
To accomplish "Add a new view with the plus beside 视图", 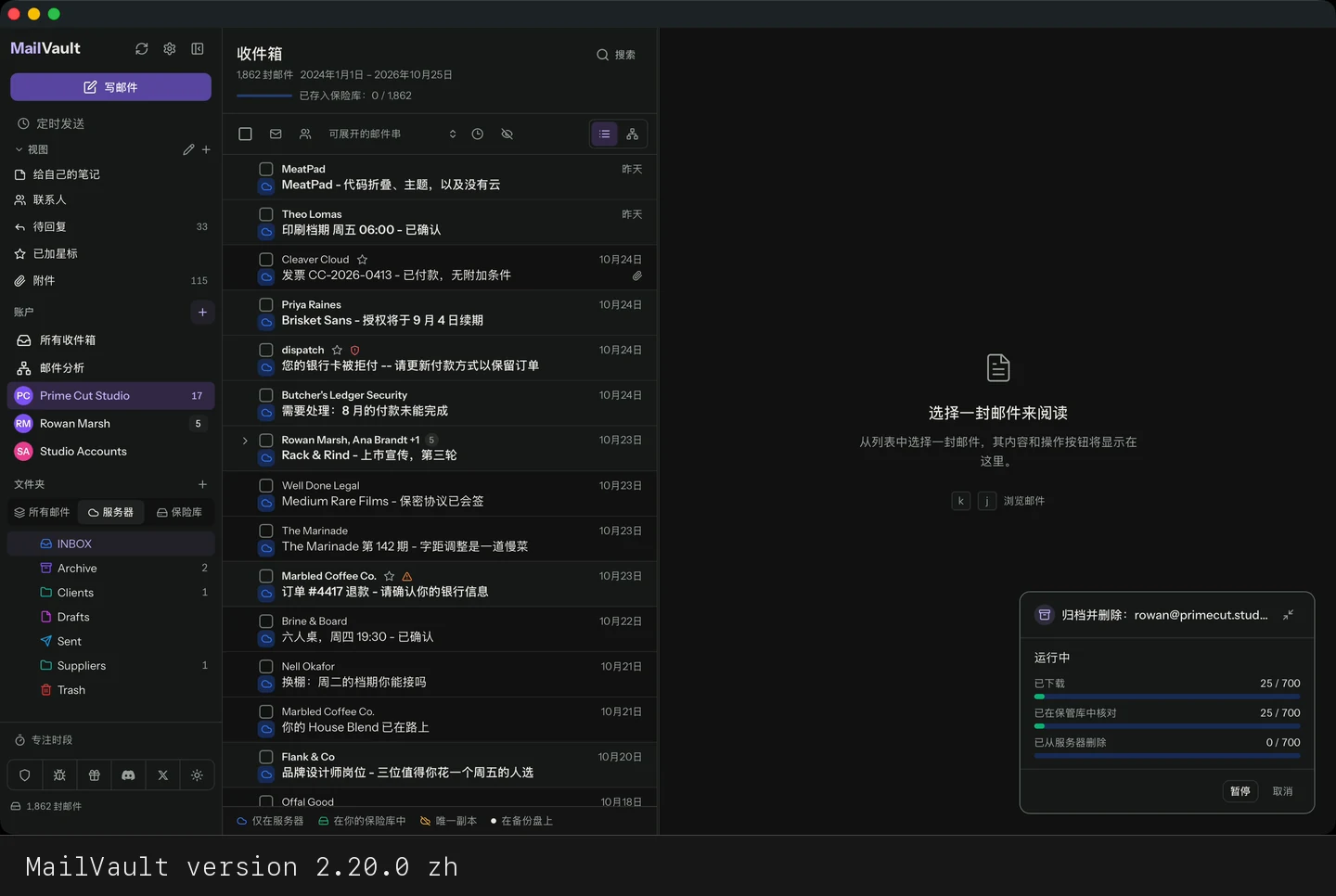I will (206, 149).
